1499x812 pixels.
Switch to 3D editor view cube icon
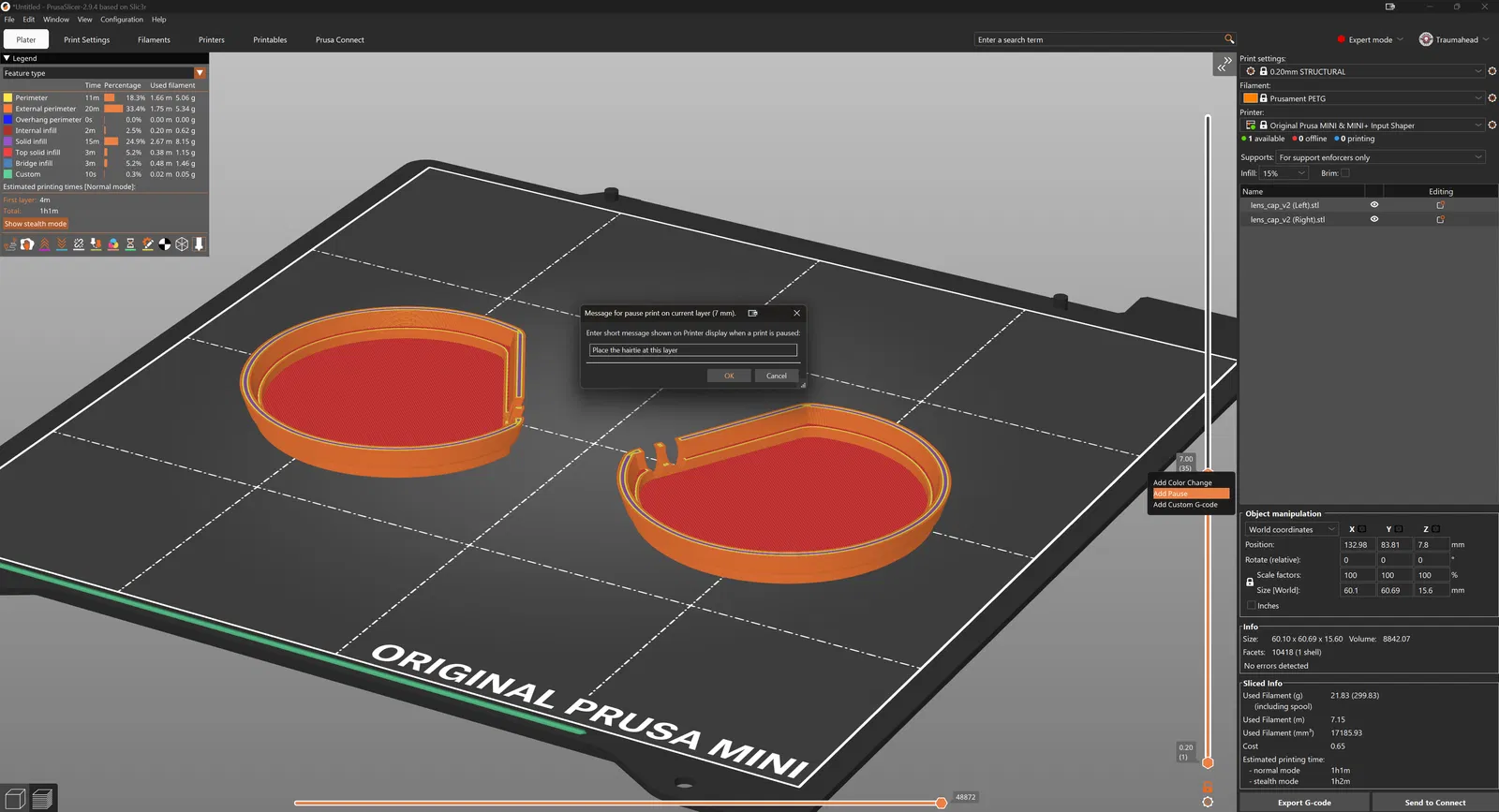tap(15, 799)
